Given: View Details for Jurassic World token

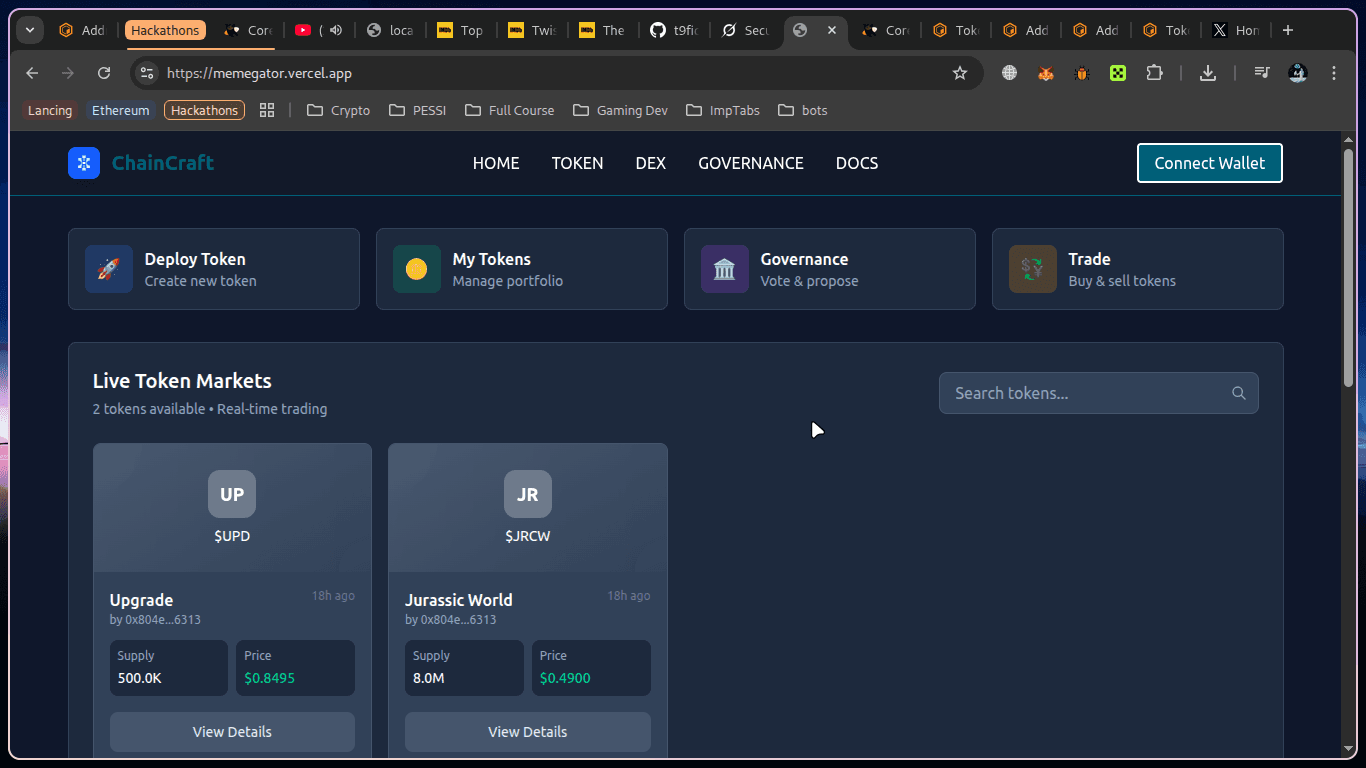Looking at the screenshot, I should [x=527, y=731].
